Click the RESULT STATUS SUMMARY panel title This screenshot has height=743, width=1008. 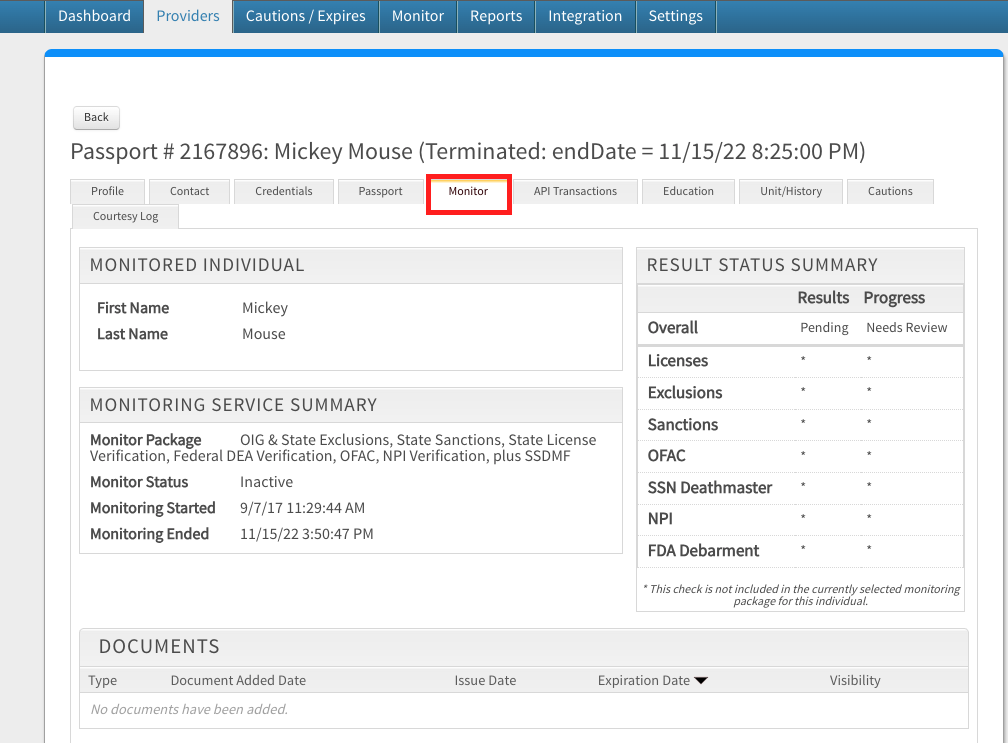[x=762, y=265]
